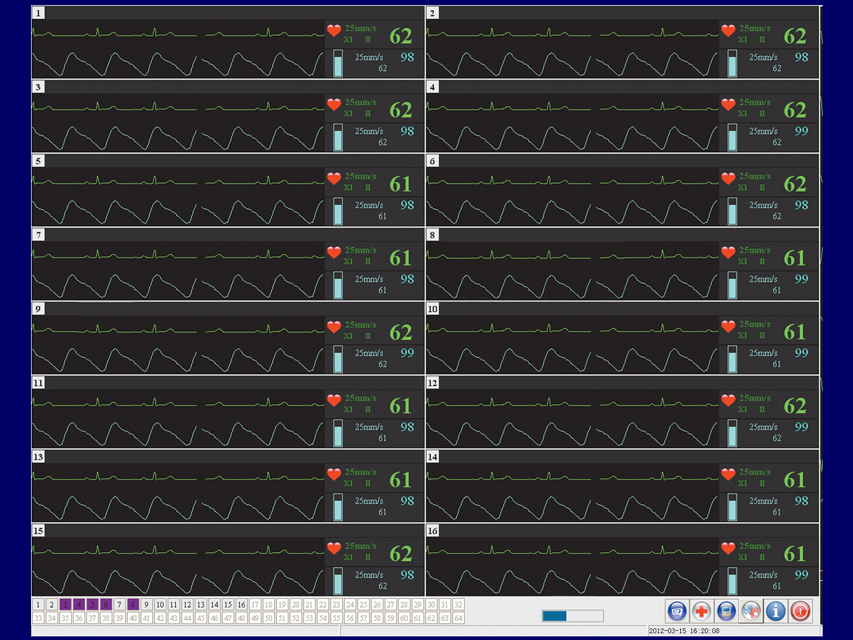Viewport: 853px width, 640px height.
Task: Select bed number 1 in the selector
Action: [38, 605]
